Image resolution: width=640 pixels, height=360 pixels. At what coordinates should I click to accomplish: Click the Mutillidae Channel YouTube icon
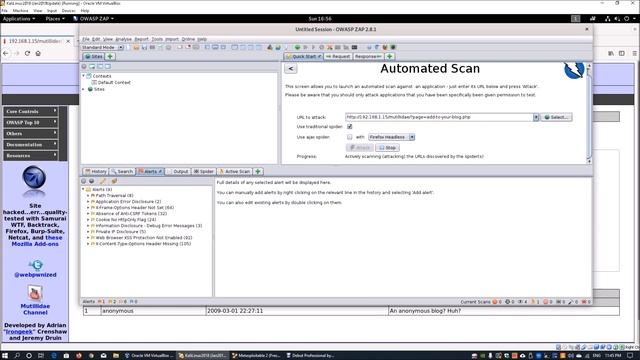[x=35, y=293]
